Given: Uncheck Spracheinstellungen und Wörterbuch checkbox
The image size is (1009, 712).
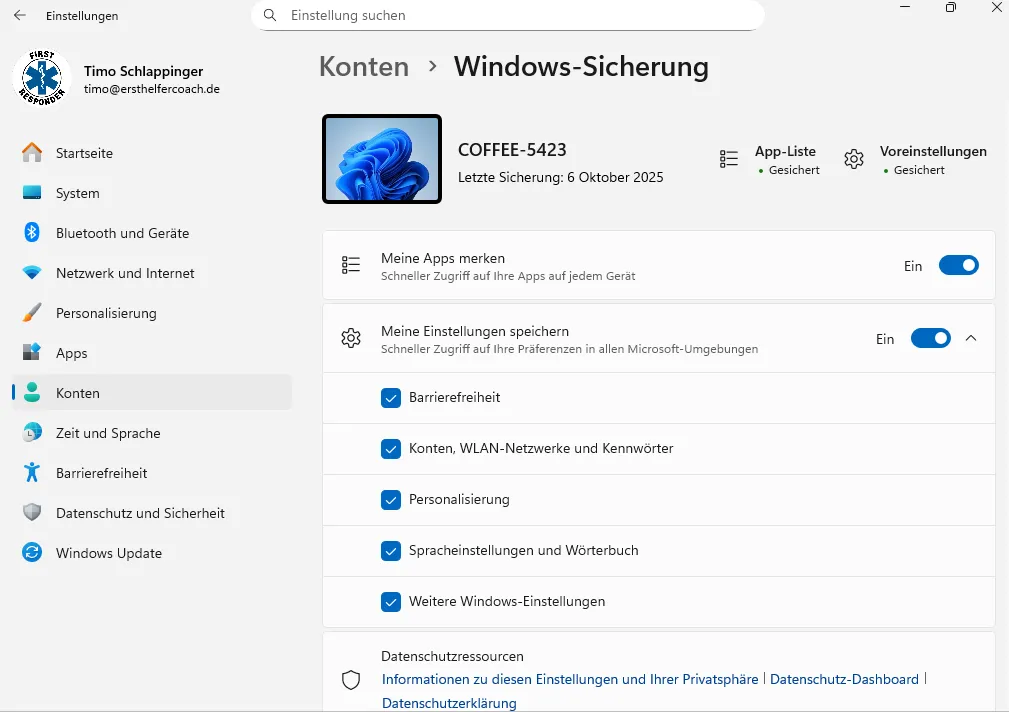Looking at the screenshot, I should click(x=391, y=551).
